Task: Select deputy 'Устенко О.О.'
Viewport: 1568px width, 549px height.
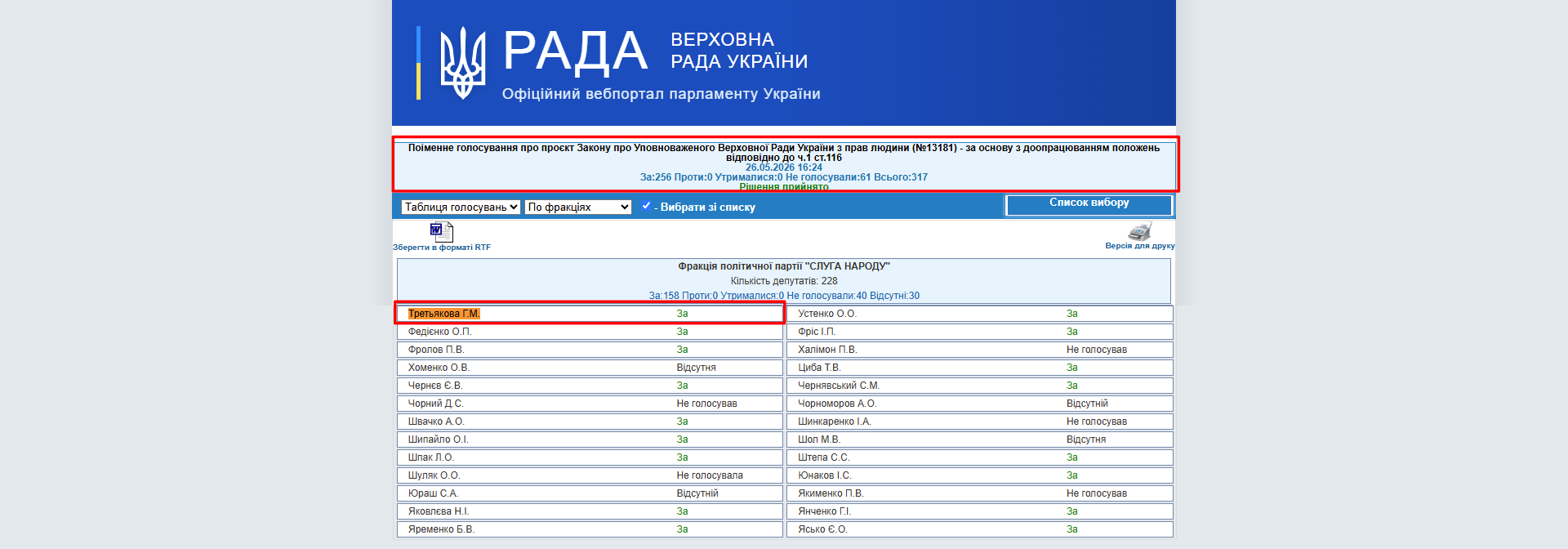Action: (827, 314)
